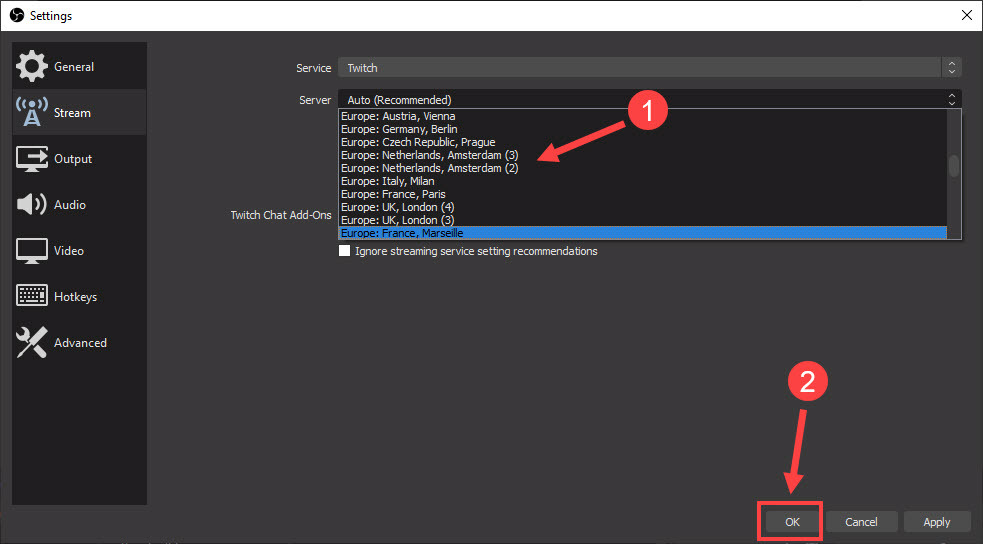
Task: Click the Apply button
Action: pos(936,522)
